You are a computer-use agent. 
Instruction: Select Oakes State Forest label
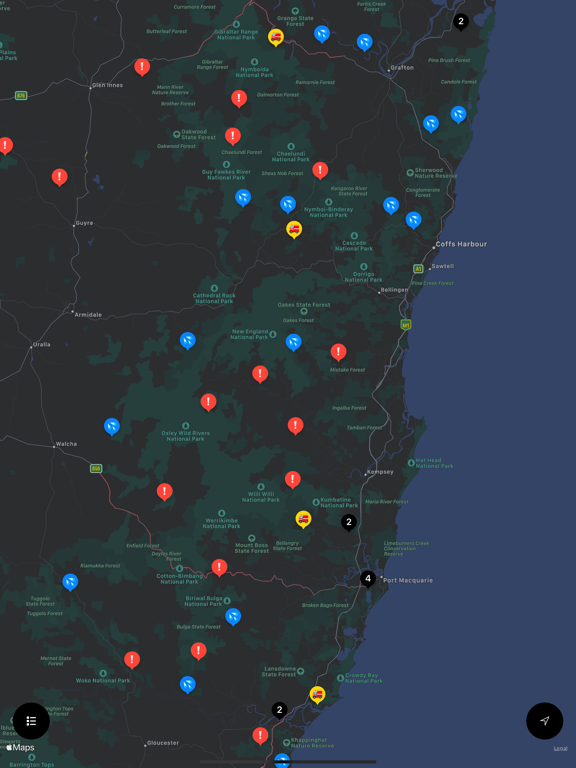coord(304,305)
